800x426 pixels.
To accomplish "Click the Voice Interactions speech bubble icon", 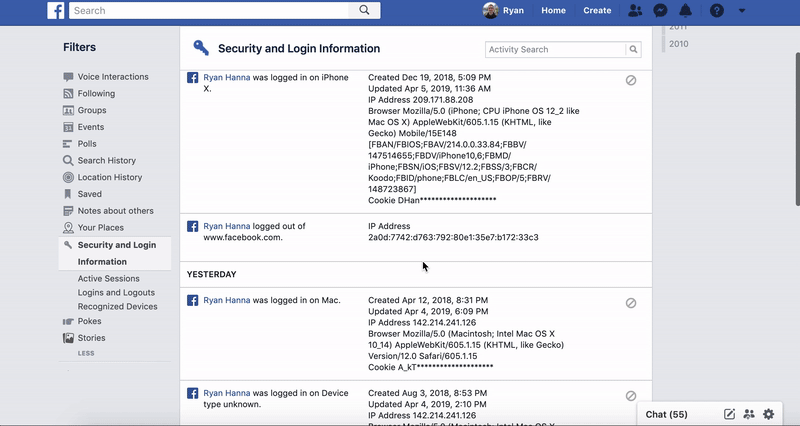I will pyautogui.click(x=68, y=77).
